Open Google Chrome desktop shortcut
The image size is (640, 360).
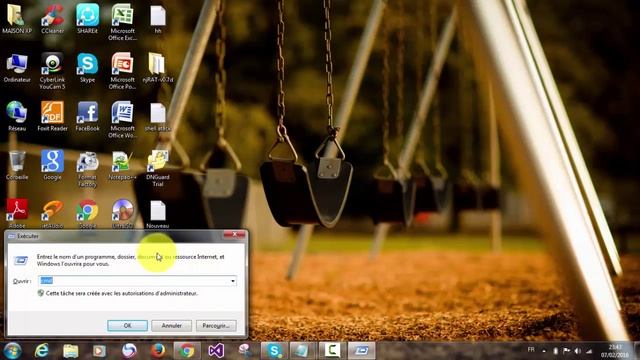(87, 213)
